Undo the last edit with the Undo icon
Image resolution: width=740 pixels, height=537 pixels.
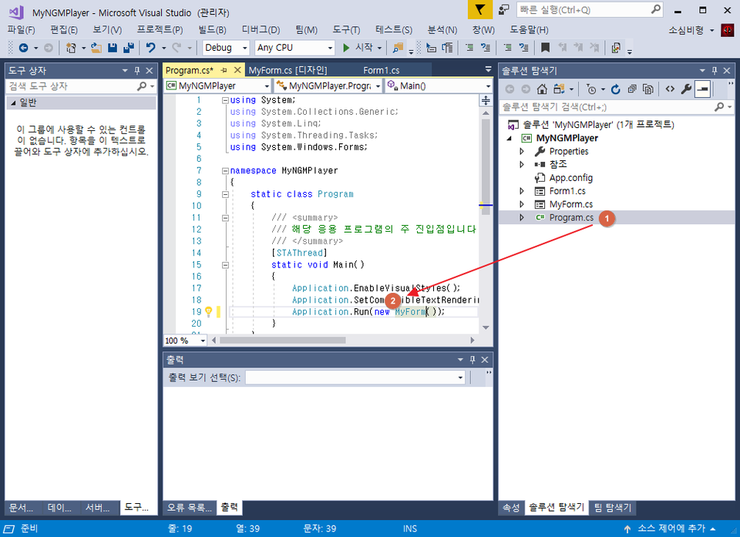coord(151,48)
